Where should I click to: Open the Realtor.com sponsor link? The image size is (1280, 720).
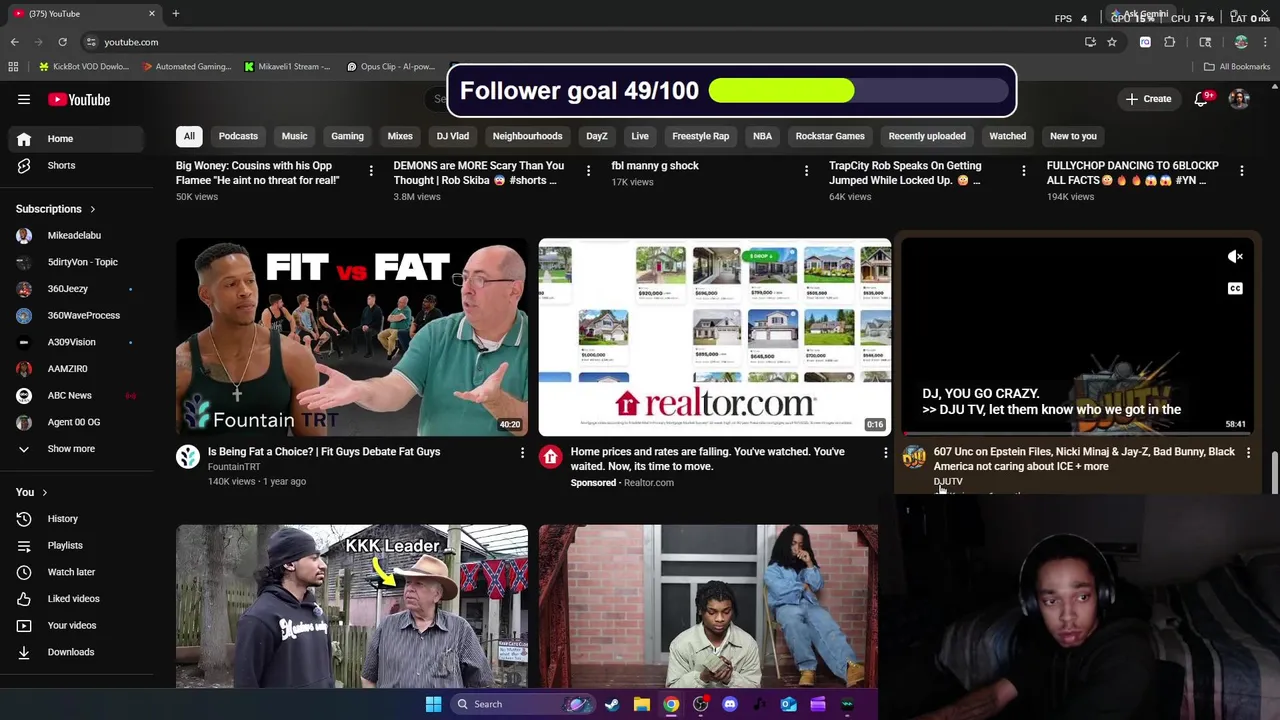click(648, 483)
